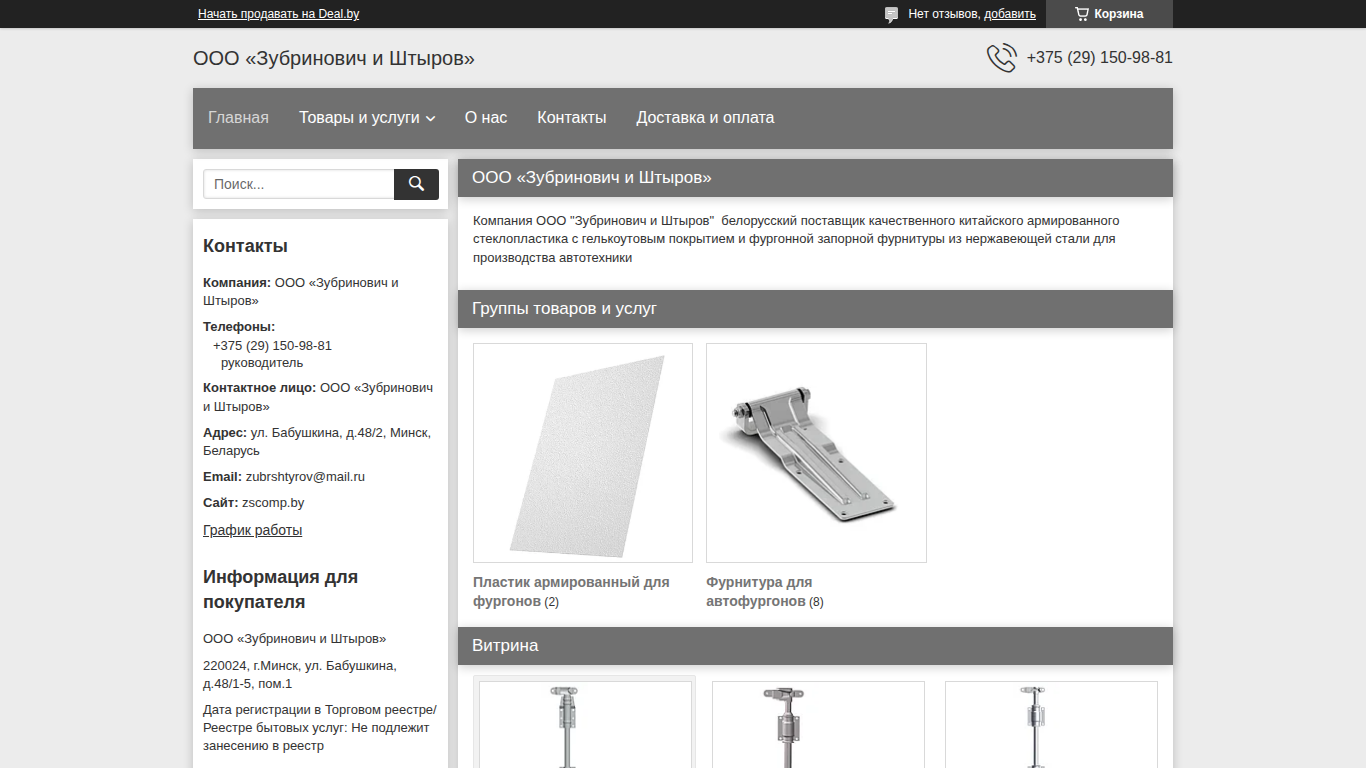The width and height of the screenshot is (1366, 768).
Task: Open the shopping cart icon
Action: pyautogui.click(x=1081, y=14)
